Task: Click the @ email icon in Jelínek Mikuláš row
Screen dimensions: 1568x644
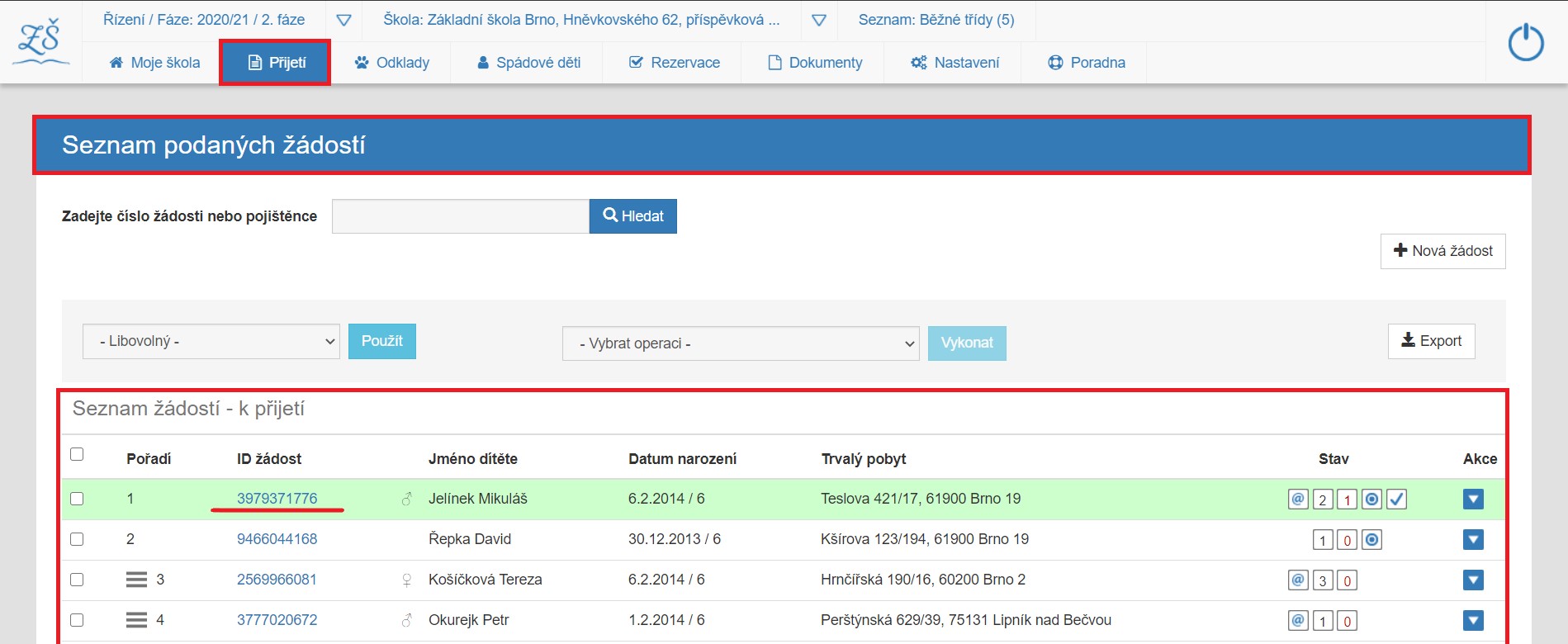Action: [x=1298, y=499]
